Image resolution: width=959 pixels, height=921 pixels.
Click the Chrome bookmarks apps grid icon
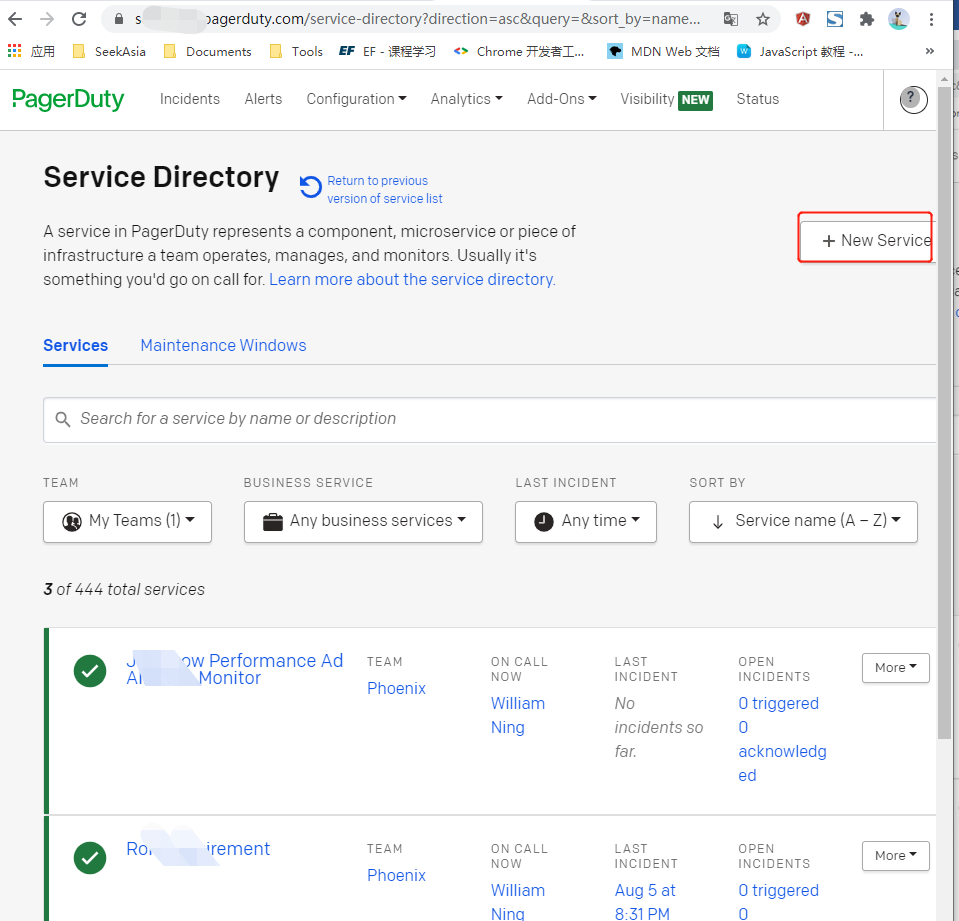[x=14, y=51]
